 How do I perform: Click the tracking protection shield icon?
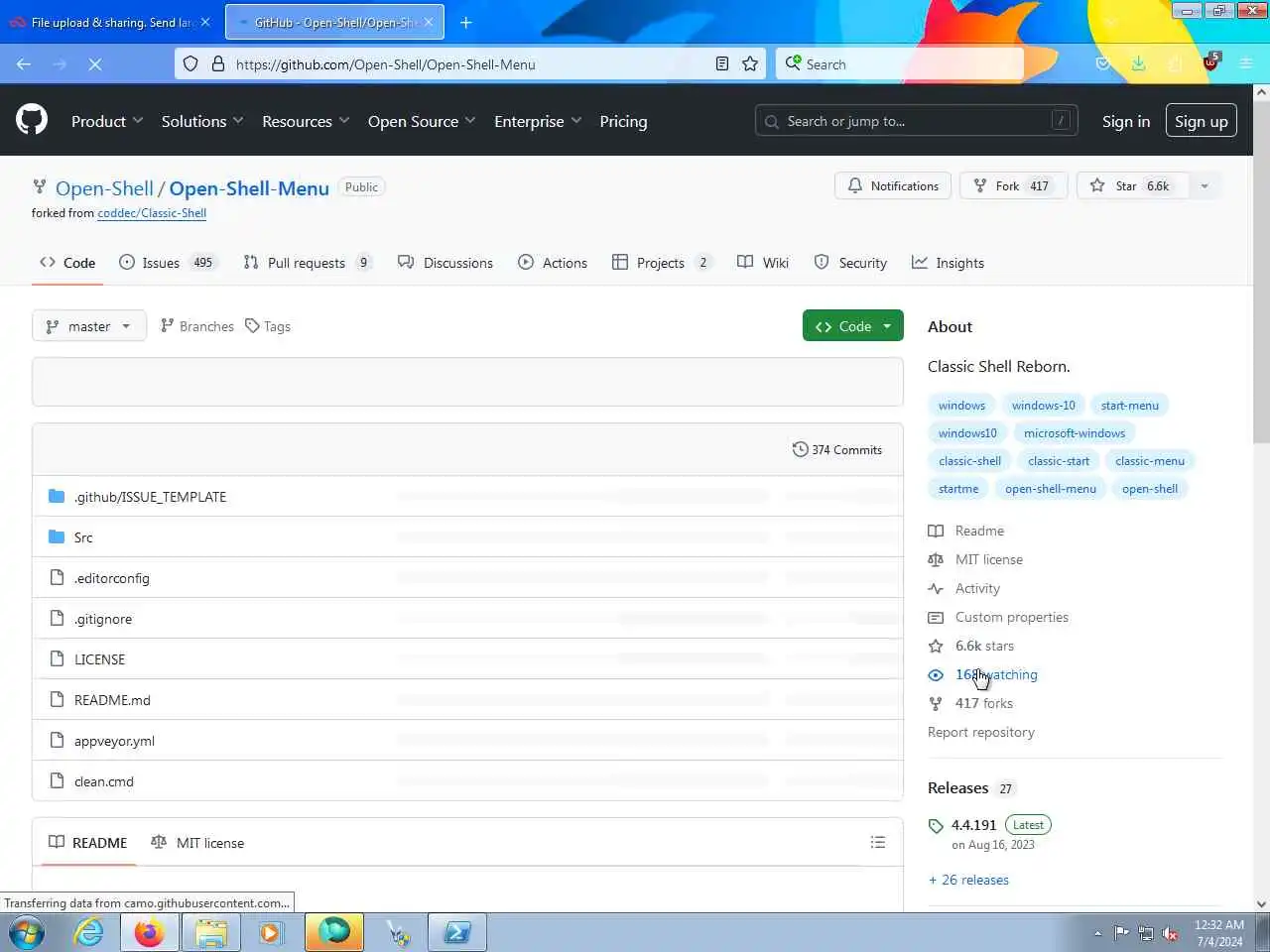coord(190,63)
